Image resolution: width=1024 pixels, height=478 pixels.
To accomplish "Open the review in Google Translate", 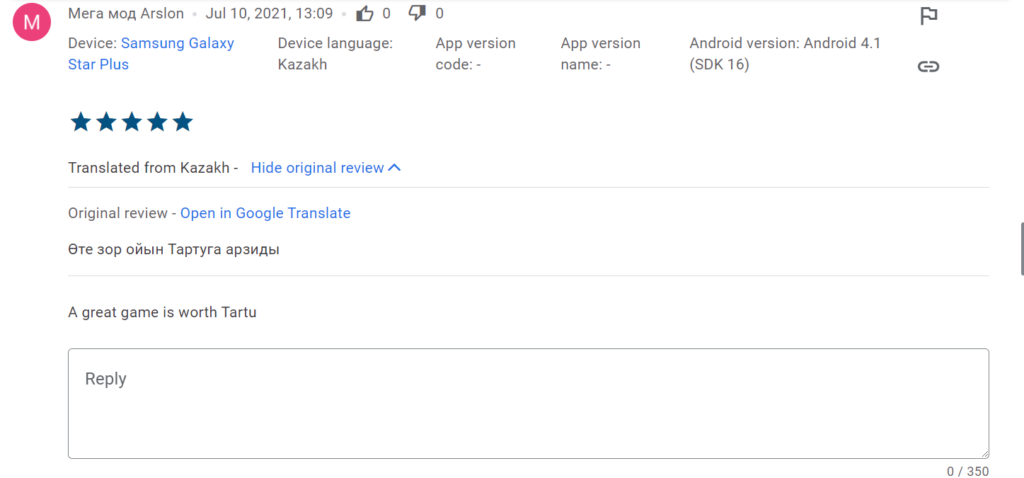I will 265,213.
